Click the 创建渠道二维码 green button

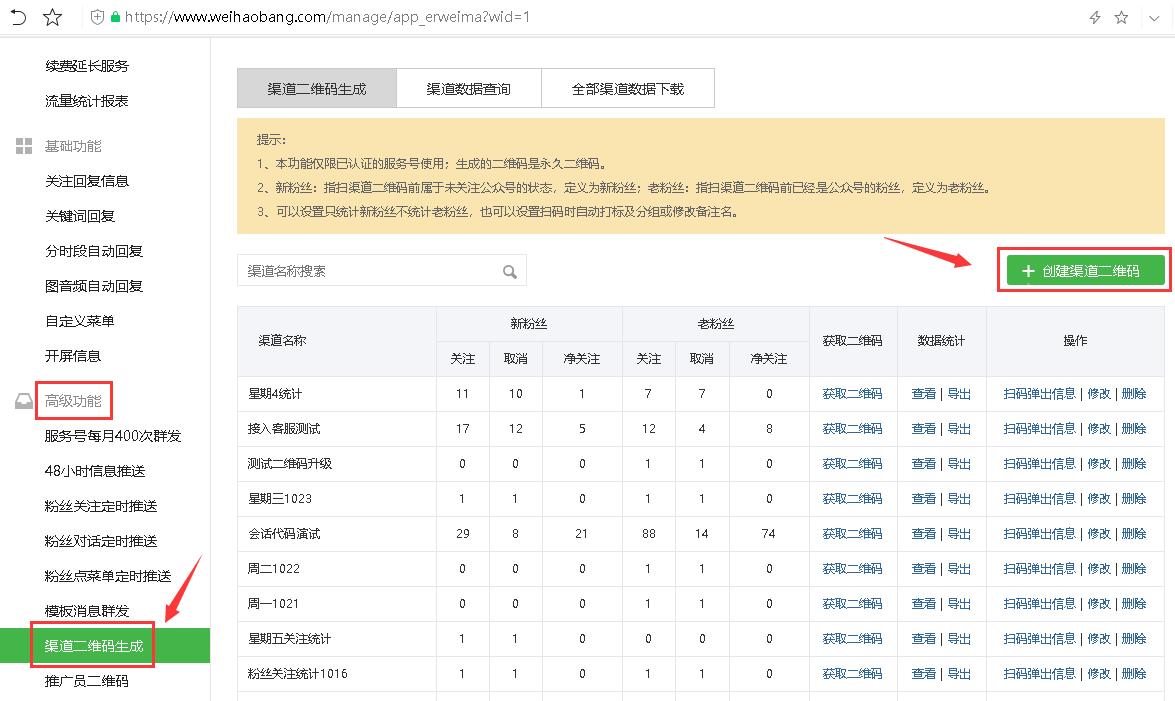click(1085, 271)
